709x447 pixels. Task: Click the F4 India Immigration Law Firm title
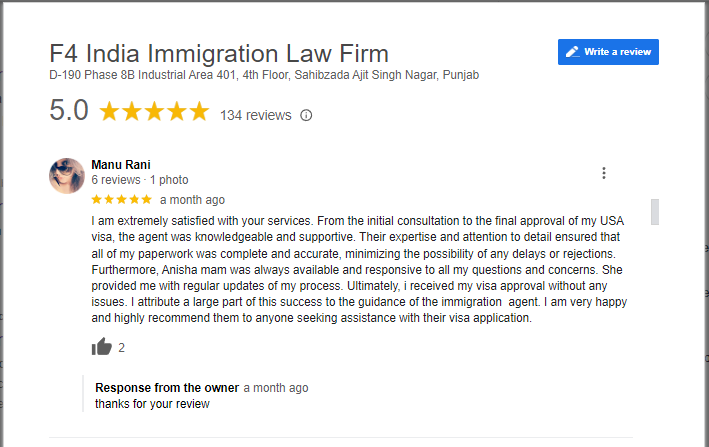(x=219, y=53)
